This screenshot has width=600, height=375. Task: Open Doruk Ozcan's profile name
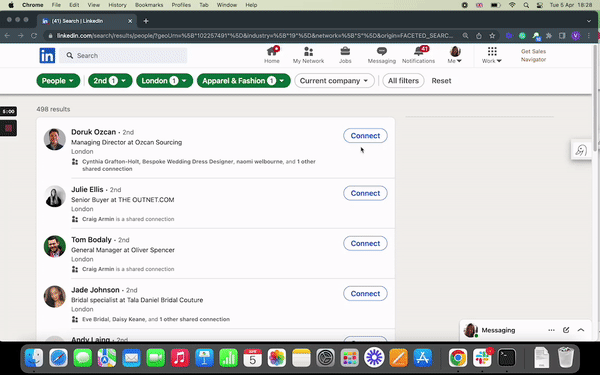tap(93, 132)
